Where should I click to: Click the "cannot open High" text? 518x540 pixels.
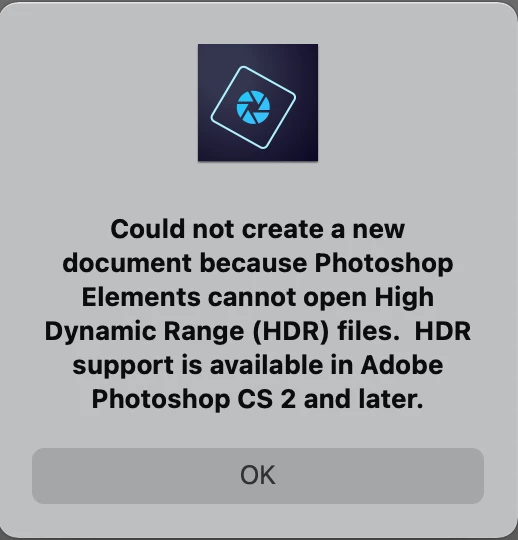(x=321, y=298)
